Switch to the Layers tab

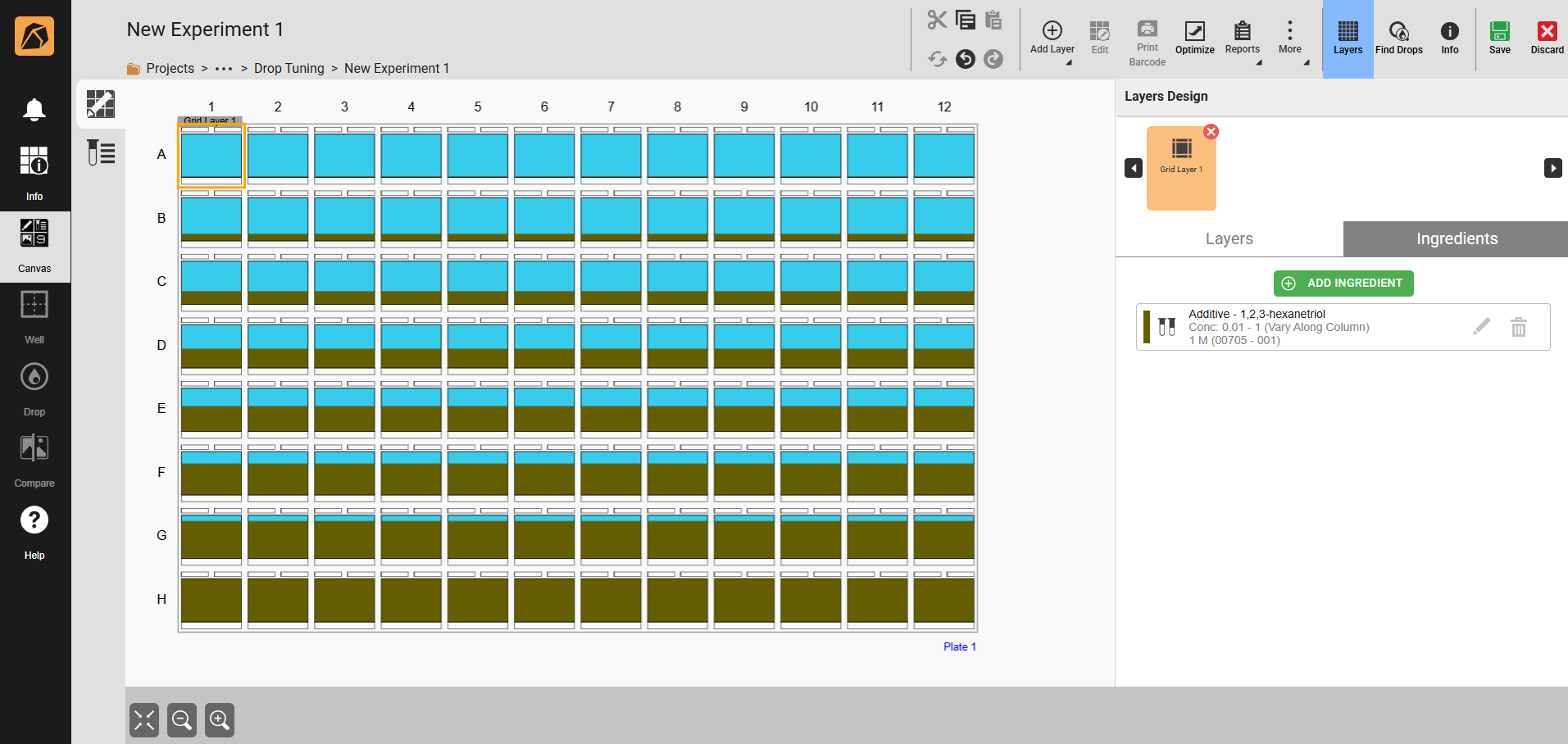[x=1229, y=238]
